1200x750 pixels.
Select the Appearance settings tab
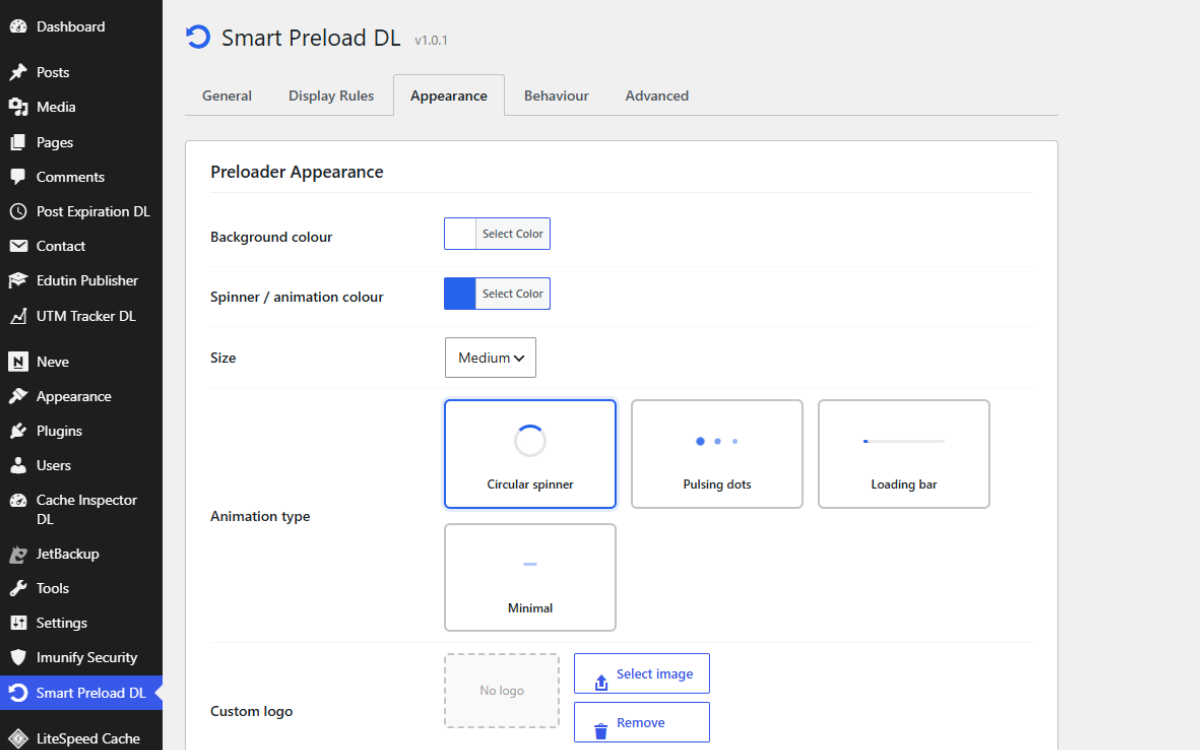point(449,96)
